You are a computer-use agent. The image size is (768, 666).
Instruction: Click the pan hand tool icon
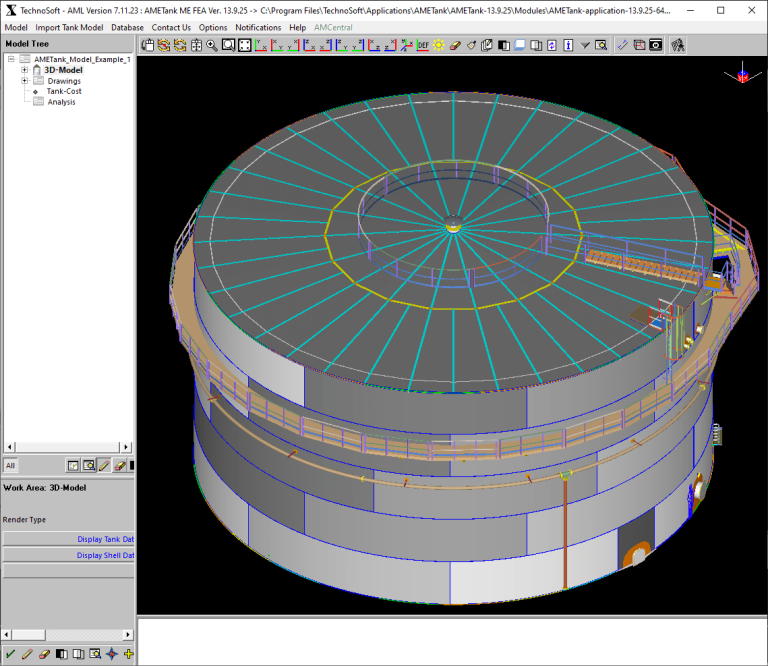(147, 46)
